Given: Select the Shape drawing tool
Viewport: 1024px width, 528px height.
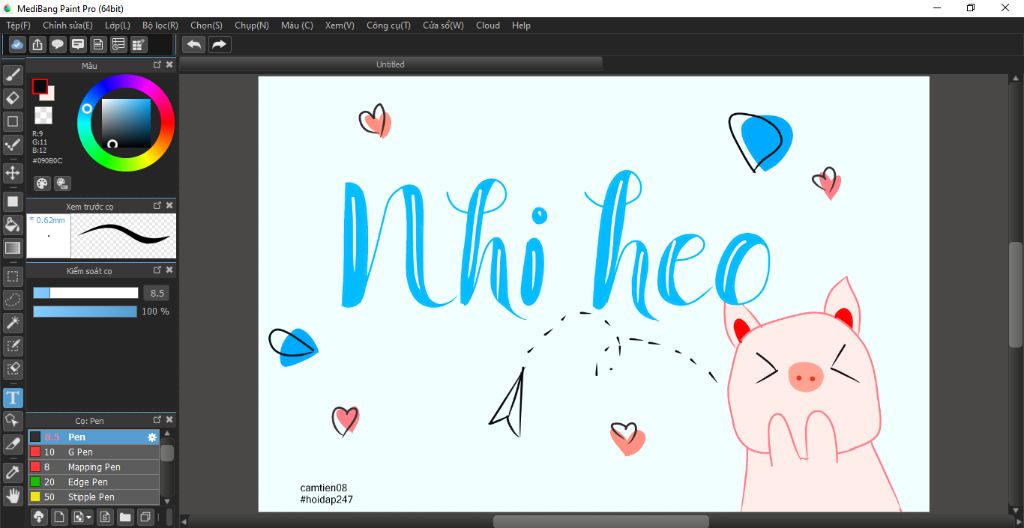Looking at the screenshot, I should point(12,121).
